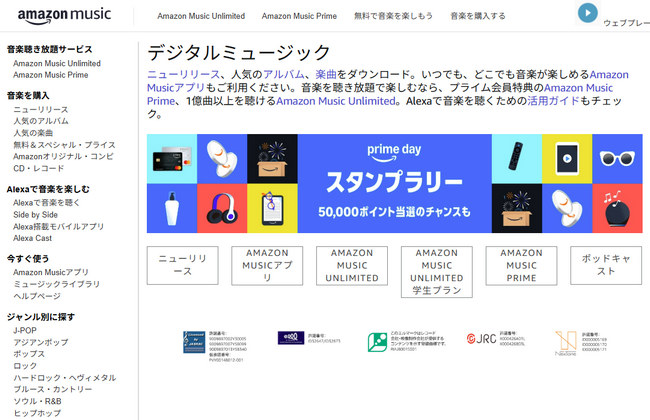Viewport: 650px width, 420px height.
Task: Select ハードロック・ヘヴィメタル genre
Action: 65,378
